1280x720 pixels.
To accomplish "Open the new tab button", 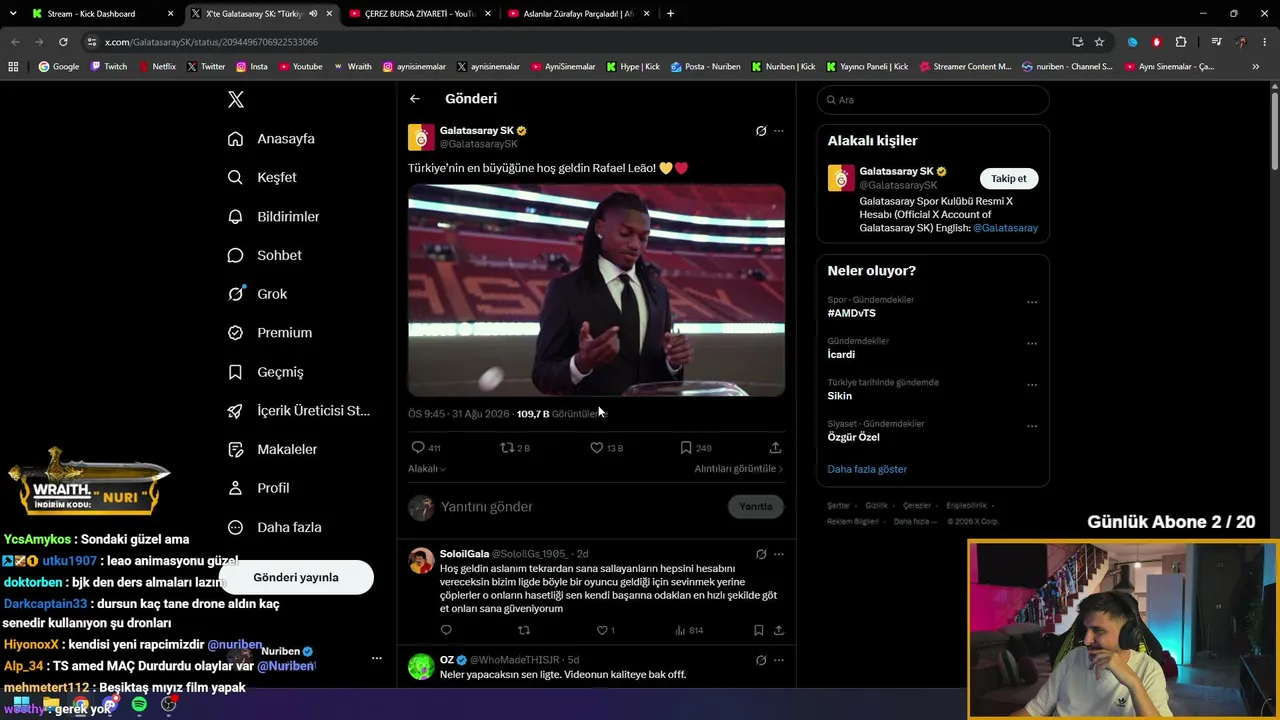I will tap(670, 14).
